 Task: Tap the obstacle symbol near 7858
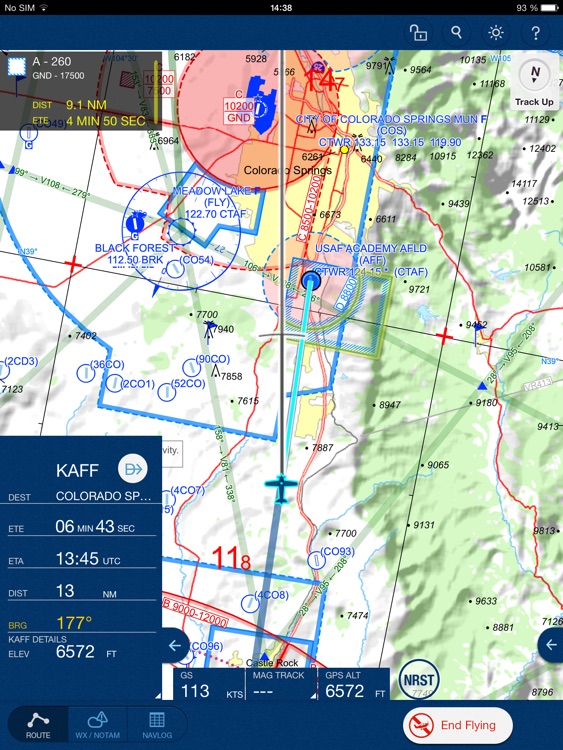click(x=216, y=371)
